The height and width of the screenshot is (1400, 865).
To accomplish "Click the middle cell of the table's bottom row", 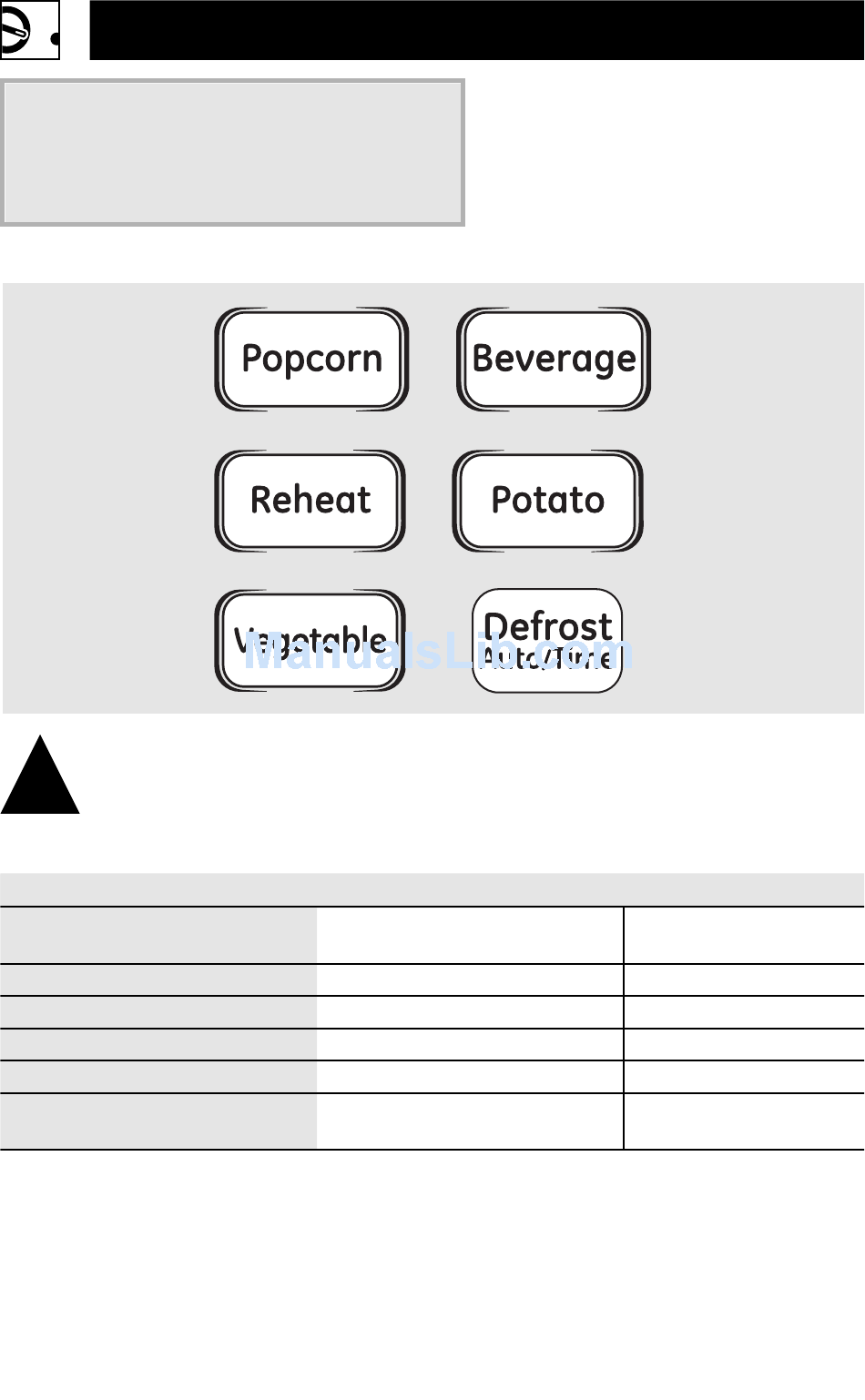I will click(x=470, y=1121).
